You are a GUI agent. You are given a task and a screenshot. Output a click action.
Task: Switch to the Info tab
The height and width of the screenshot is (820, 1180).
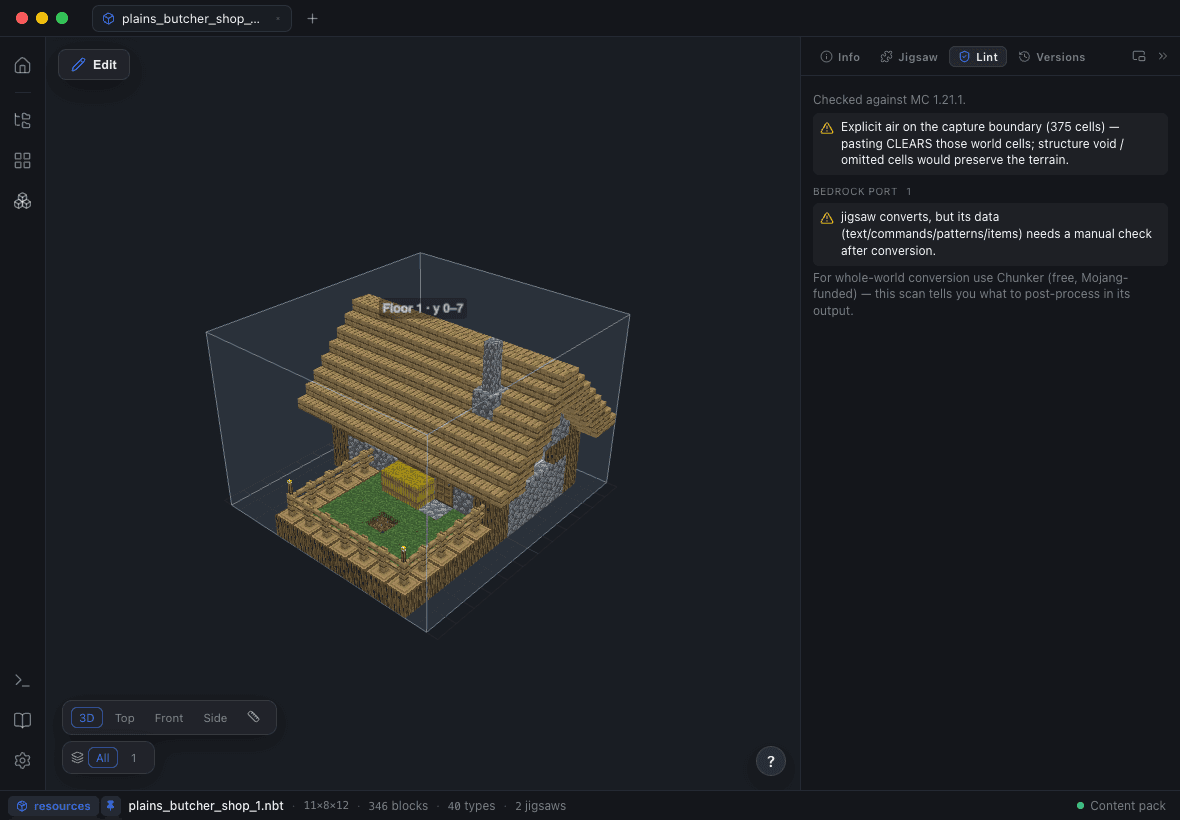(x=840, y=57)
